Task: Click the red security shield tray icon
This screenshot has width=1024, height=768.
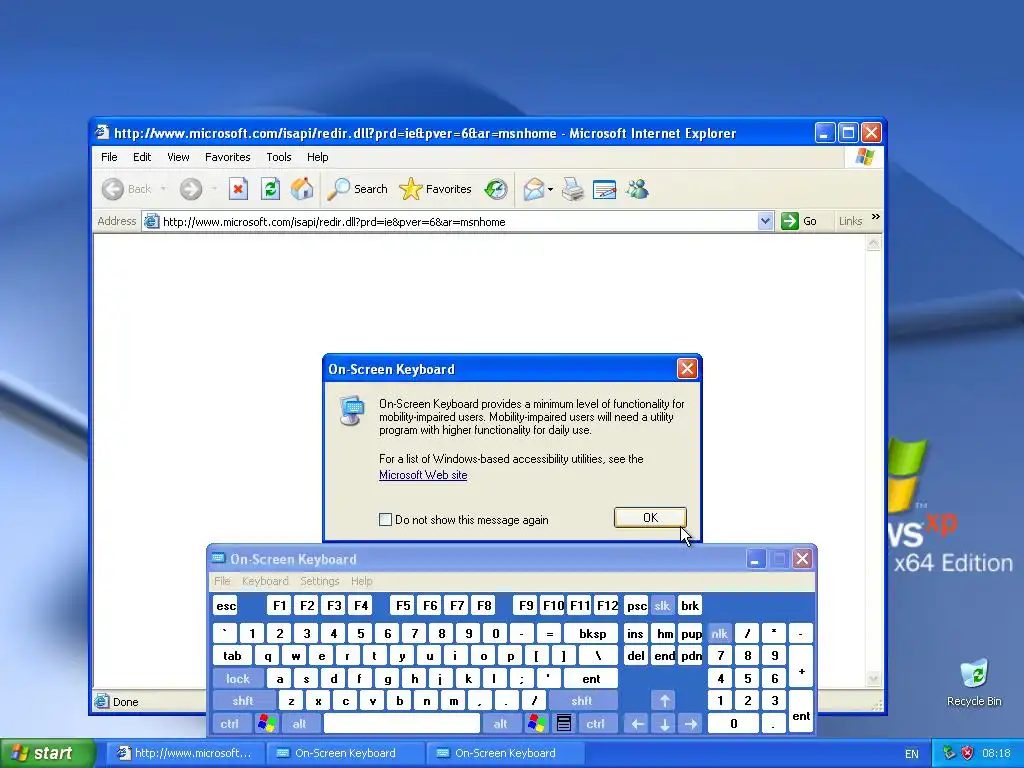Action: point(967,753)
